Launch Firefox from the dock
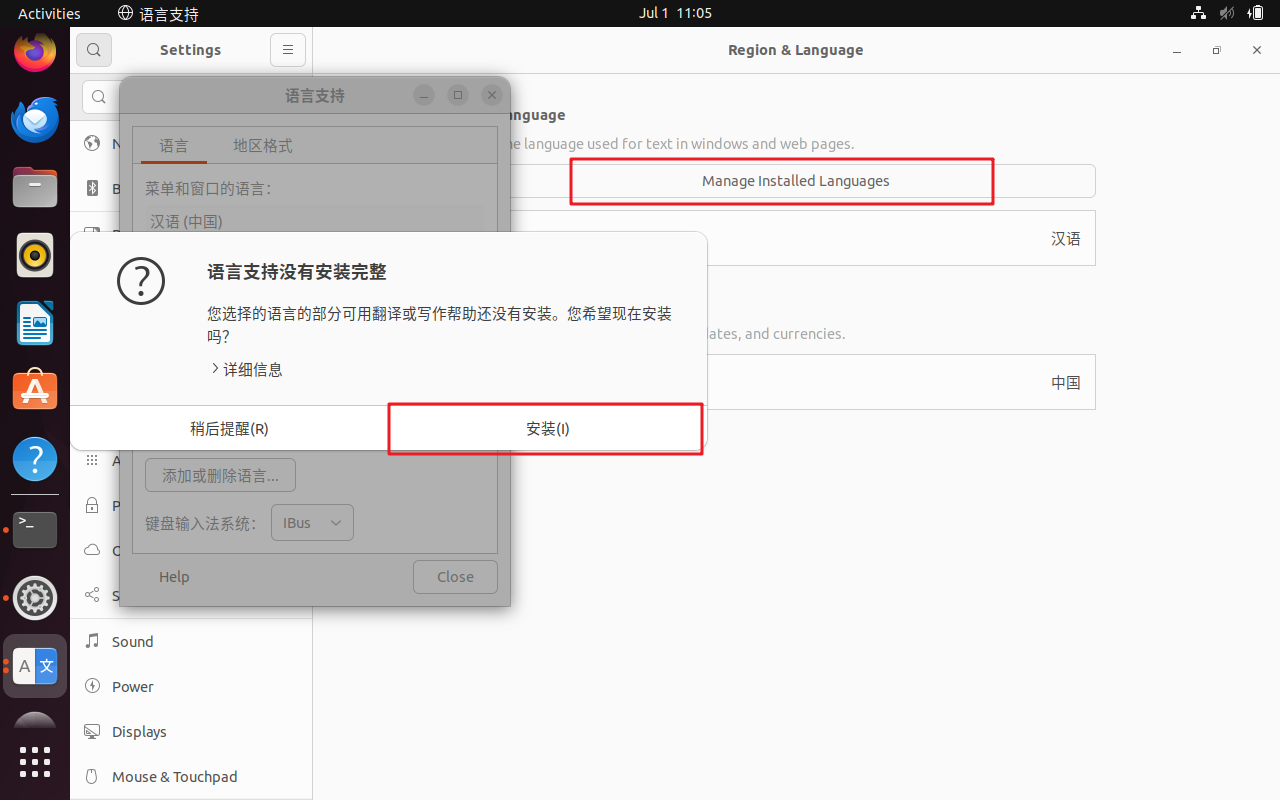1280x800 pixels. click(35, 52)
